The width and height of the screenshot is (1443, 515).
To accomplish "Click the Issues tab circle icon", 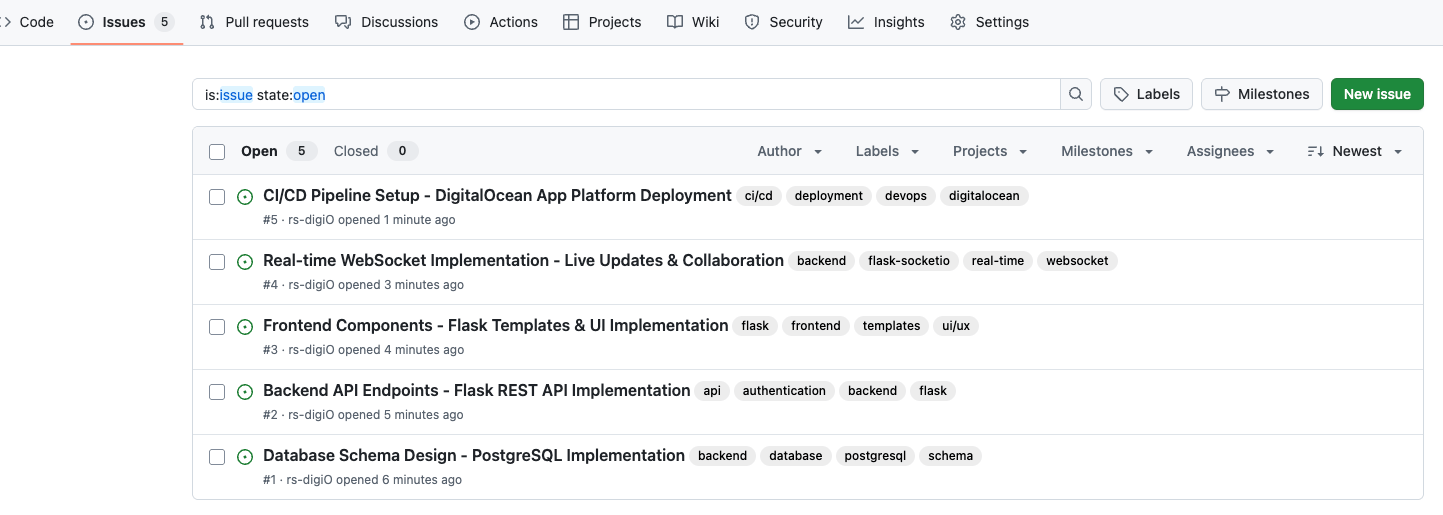I will 86,22.
